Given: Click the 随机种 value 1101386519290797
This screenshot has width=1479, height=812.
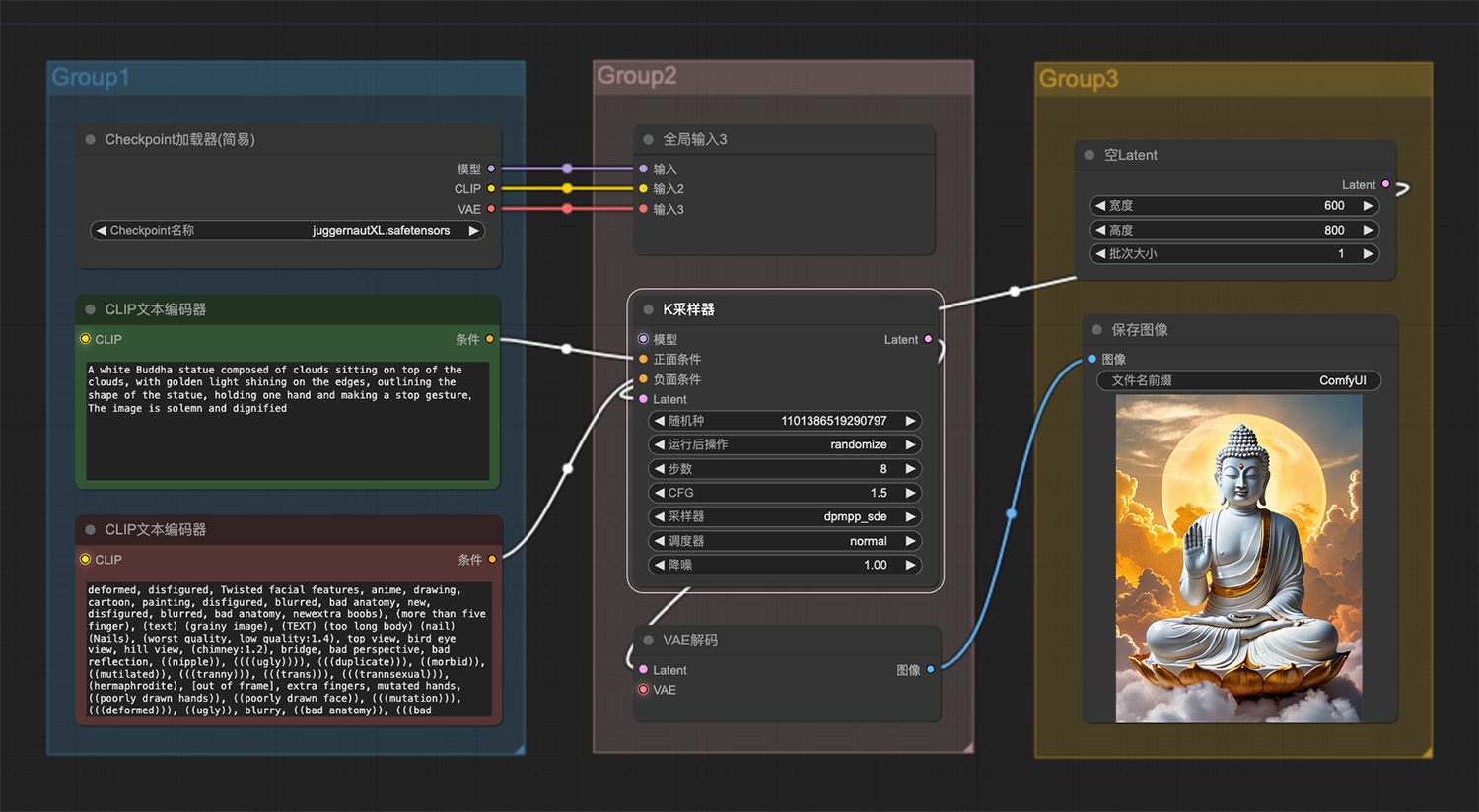Looking at the screenshot, I should (x=834, y=421).
